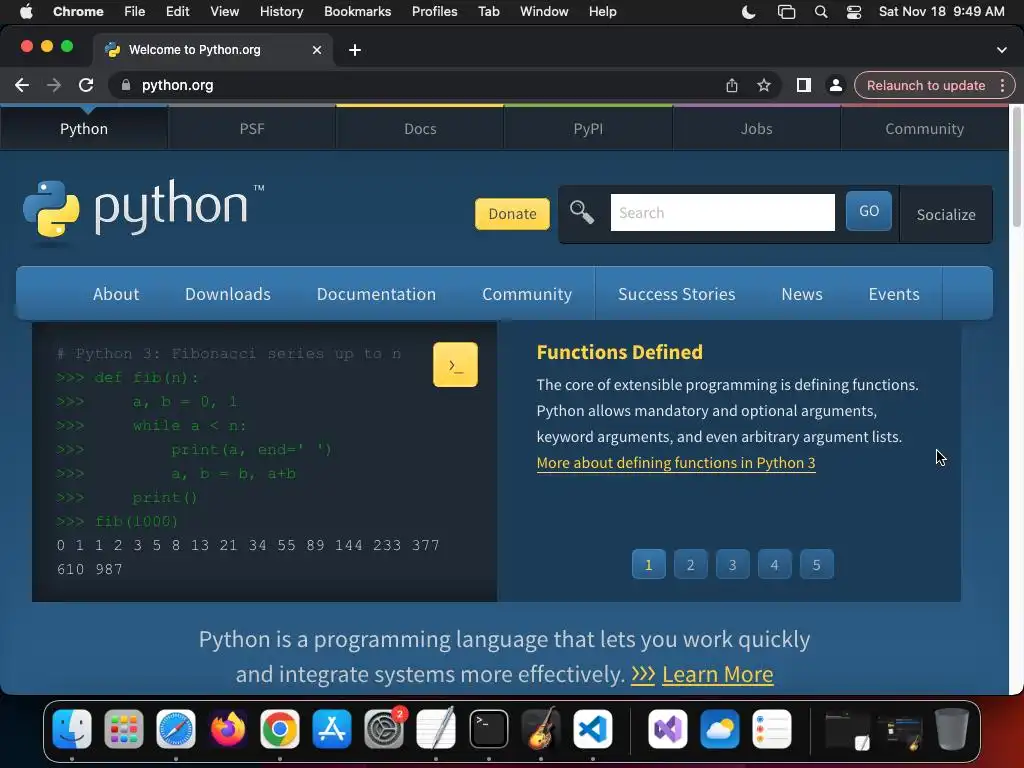The image size is (1024, 768).
Task: Bookmark this page with the star icon
Action: 764,86
